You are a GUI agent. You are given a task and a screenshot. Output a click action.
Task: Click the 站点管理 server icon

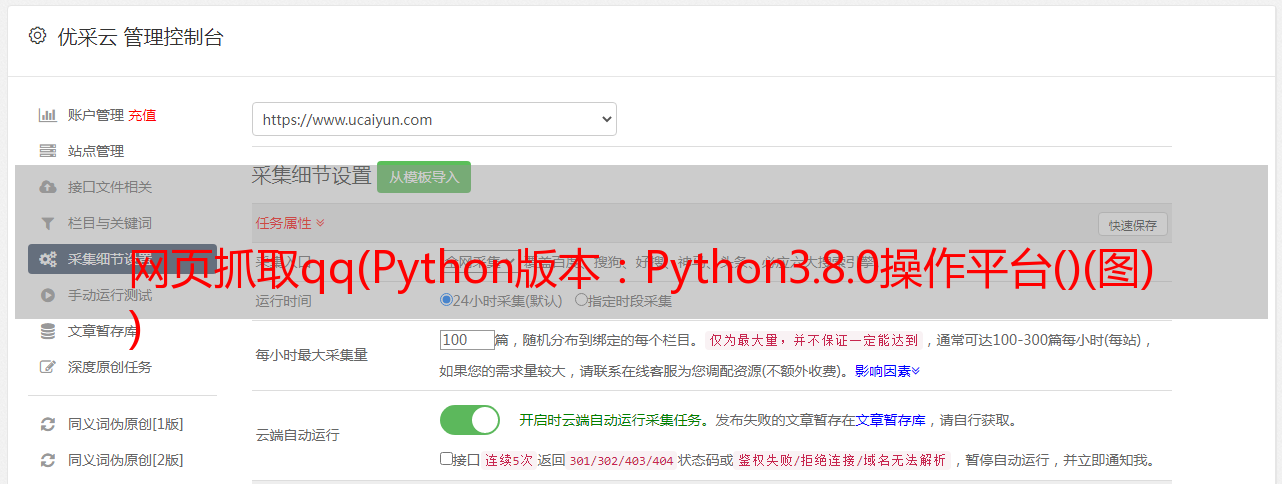tap(47, 151)
